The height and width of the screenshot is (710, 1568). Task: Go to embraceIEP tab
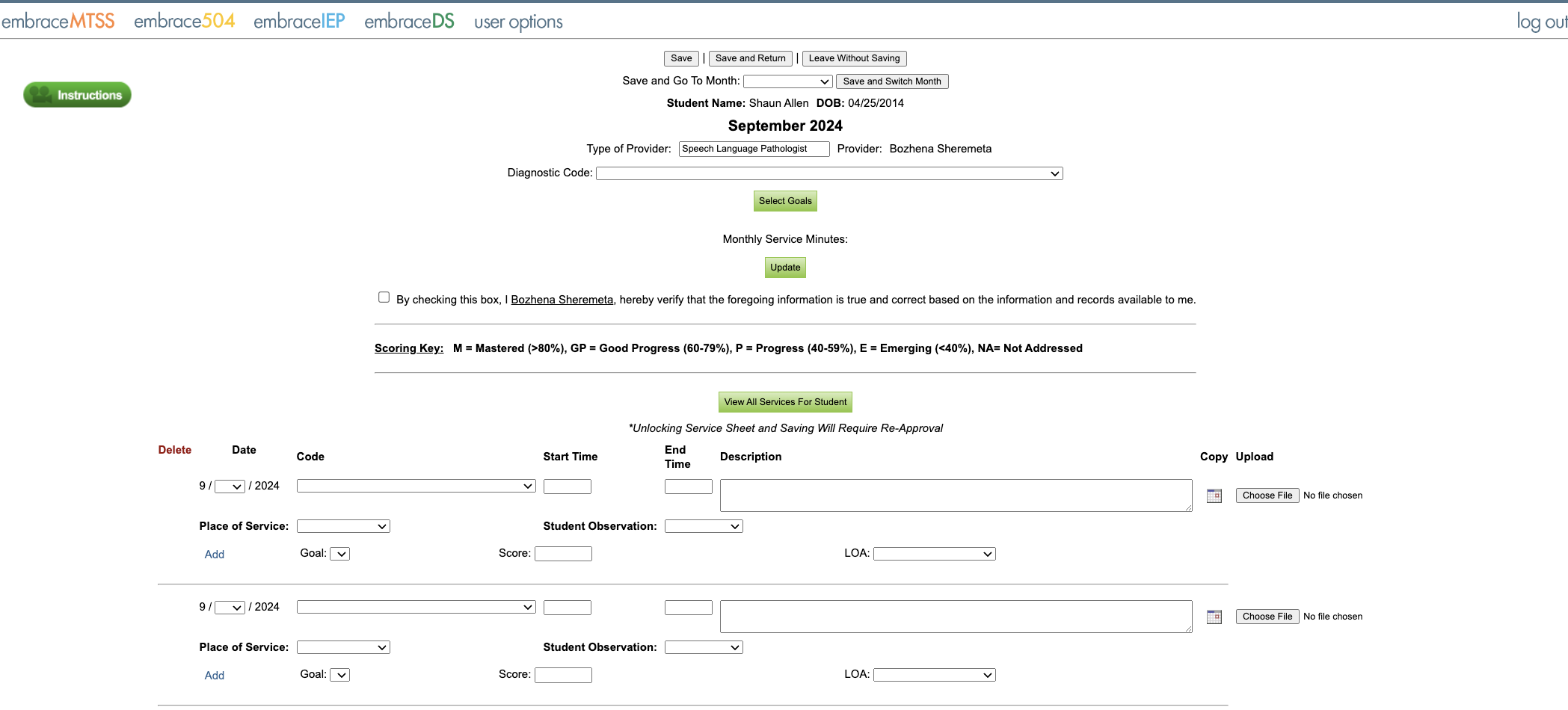299,21
